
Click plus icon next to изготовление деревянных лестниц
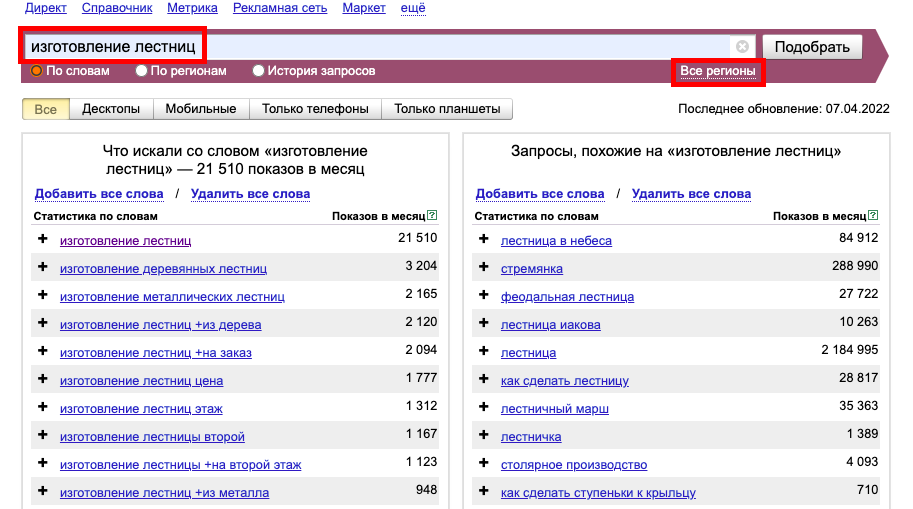click(x=43, y=268)
